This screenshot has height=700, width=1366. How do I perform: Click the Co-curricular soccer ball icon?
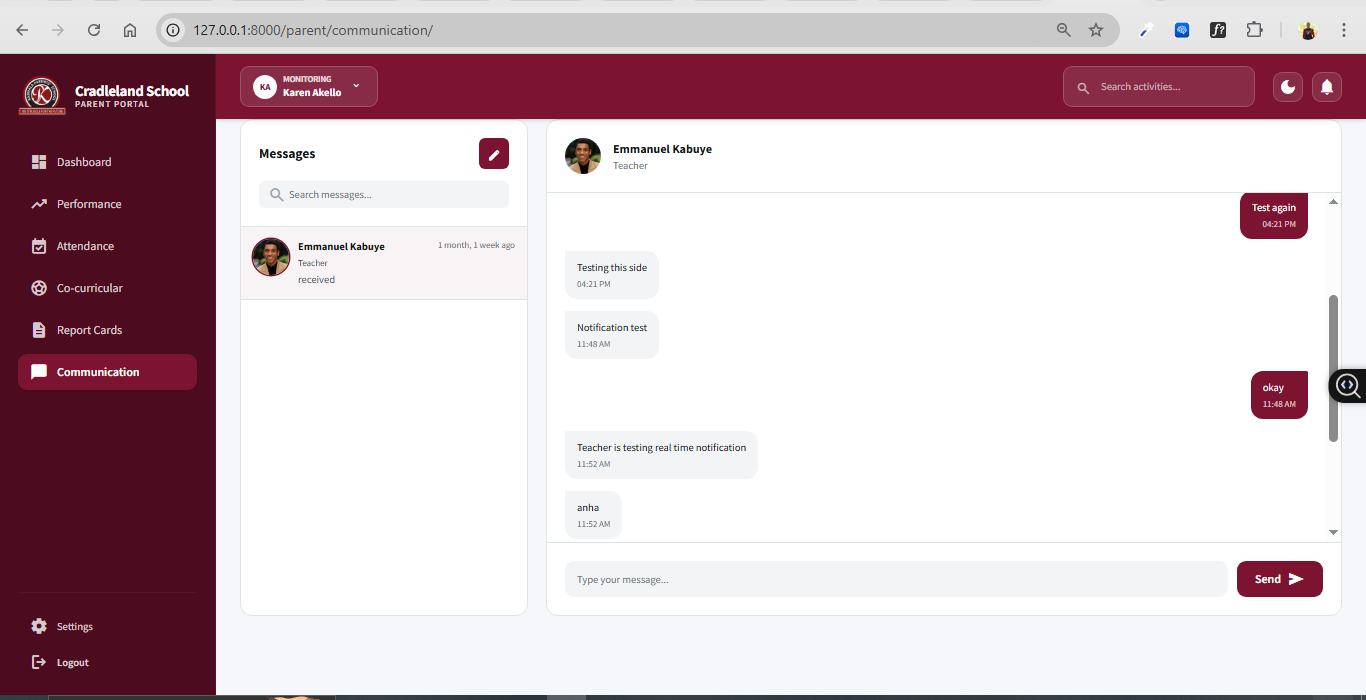pyautogui.click(x=39, y=288)
